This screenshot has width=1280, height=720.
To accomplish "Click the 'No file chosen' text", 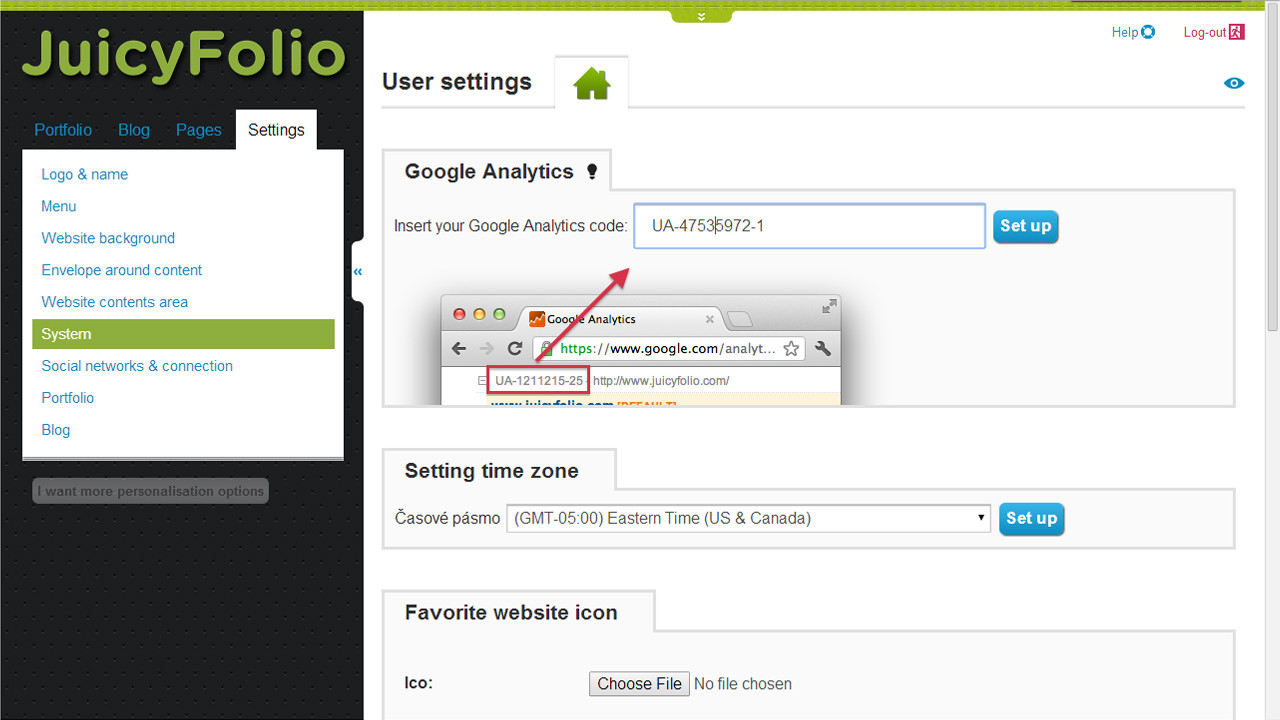I will [743, 684].
